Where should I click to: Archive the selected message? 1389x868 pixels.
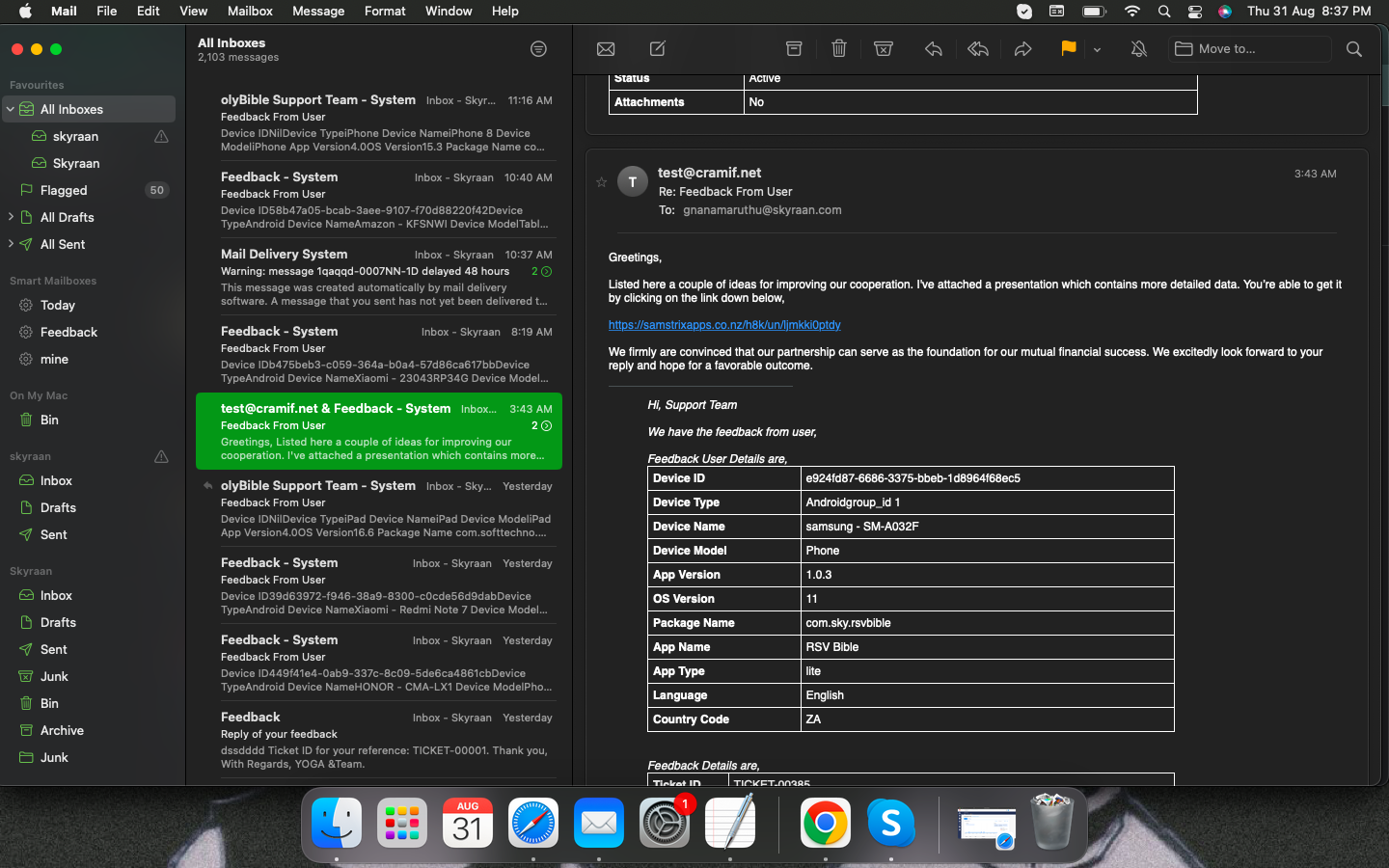(794, 48)
